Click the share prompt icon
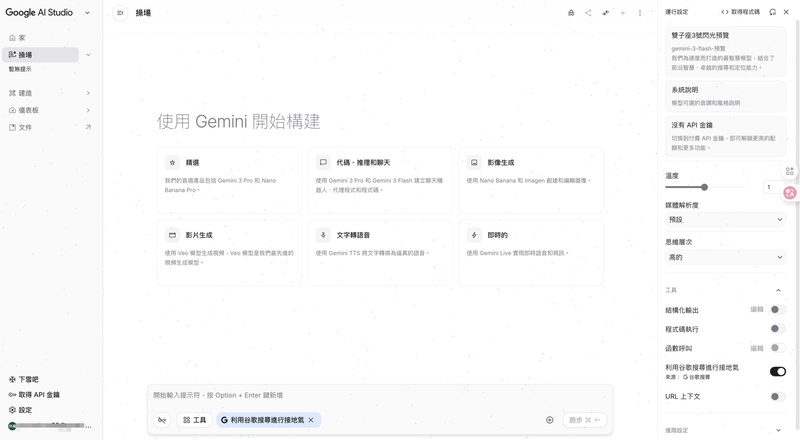The height and width of the screenshot is (440, 800). click(588, 13)
